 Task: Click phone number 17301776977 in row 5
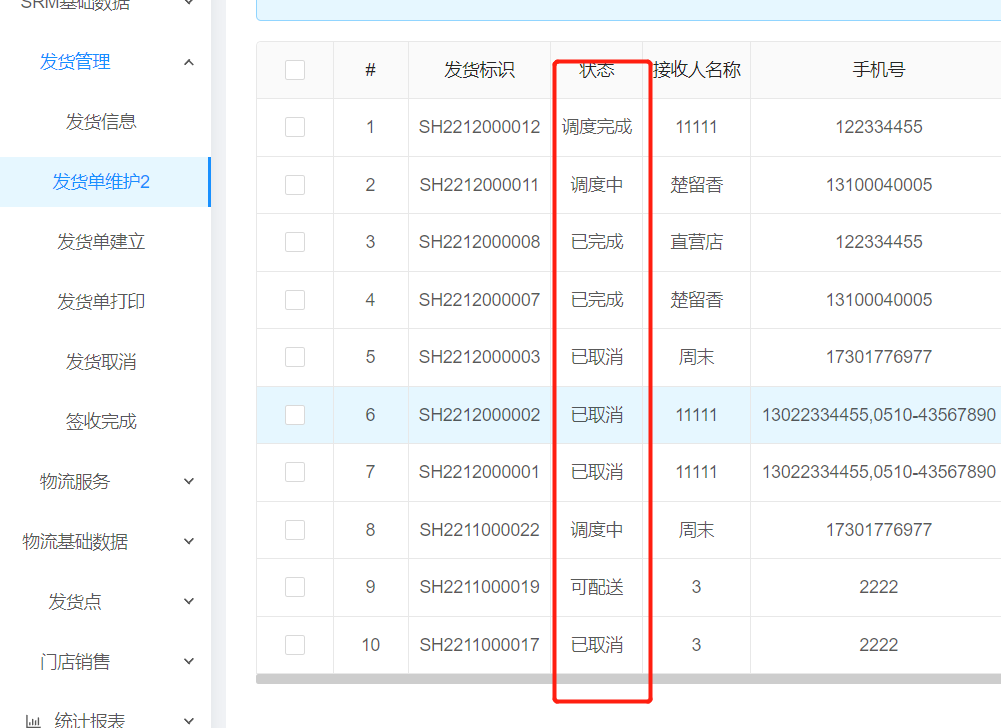click(x=879, y=357)
